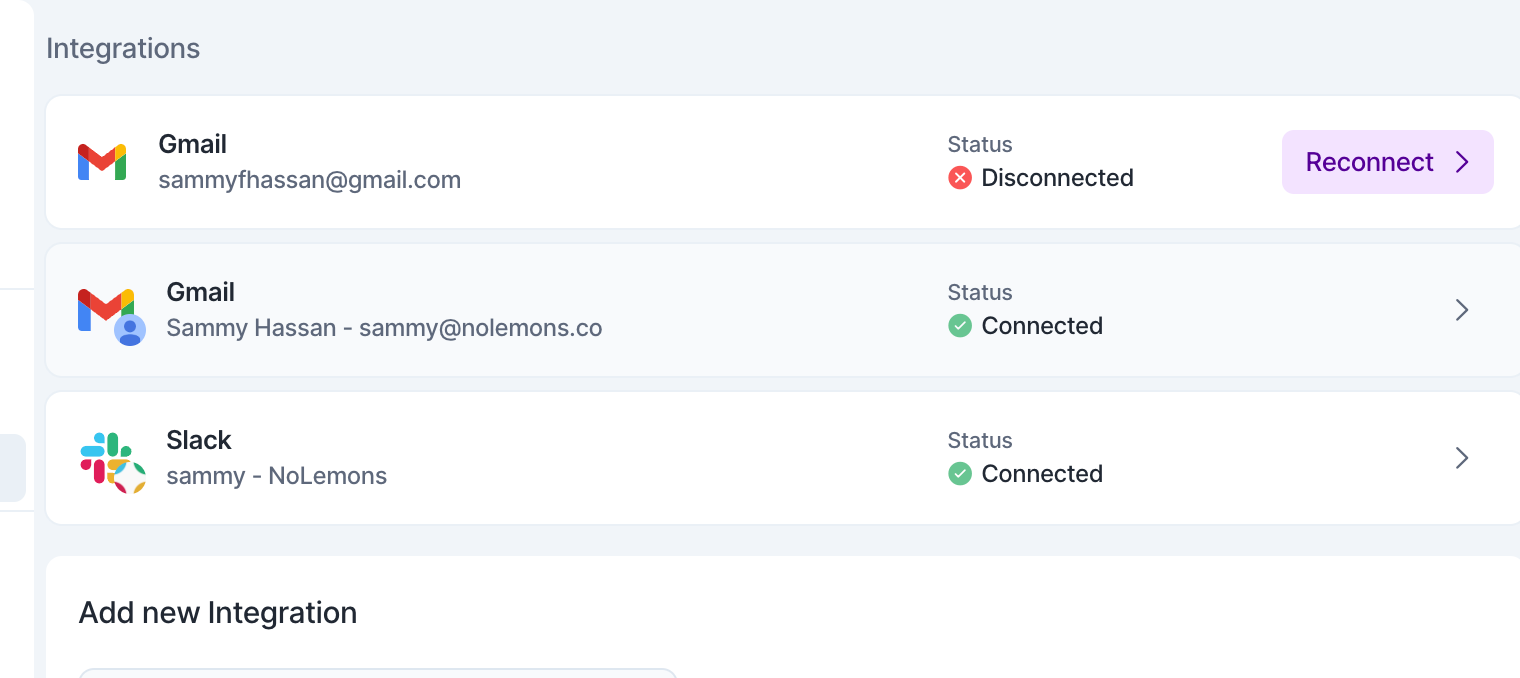This screenshot has height=678, width=1520.
Task: Click the Add new Integration heading
Action: pos(218,612)
